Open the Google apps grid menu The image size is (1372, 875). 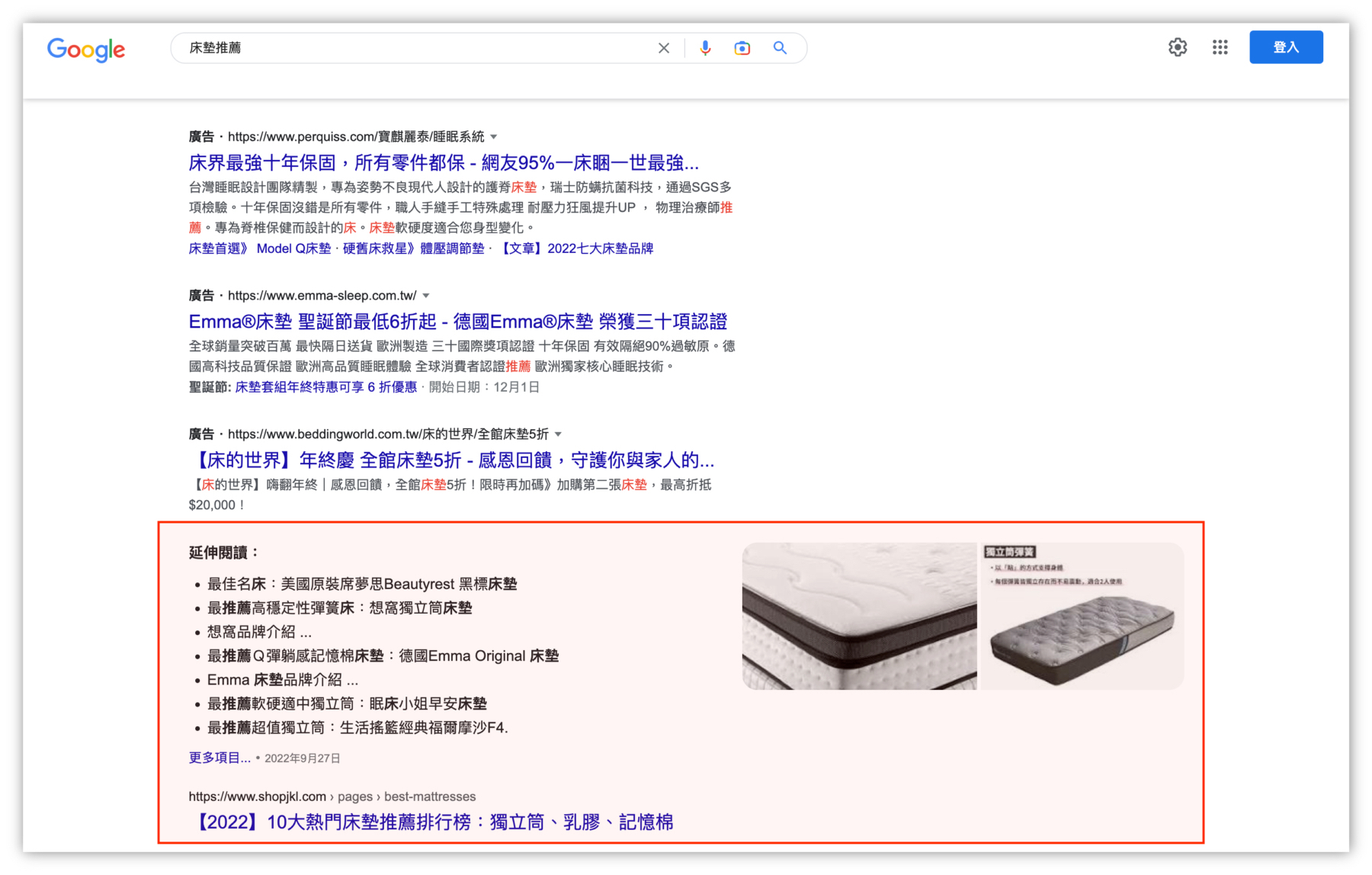click(1220, 47)
